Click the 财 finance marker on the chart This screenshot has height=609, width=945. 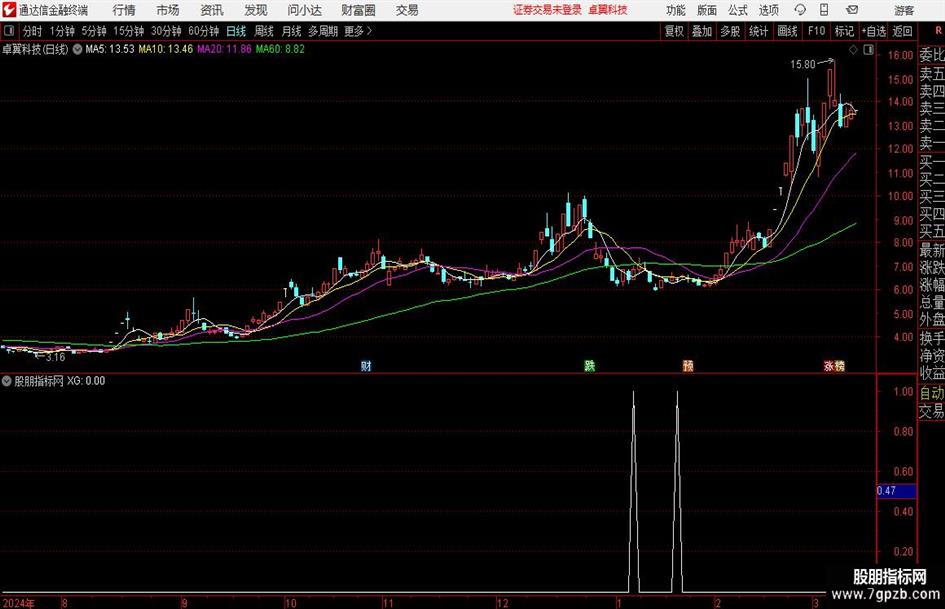pyautogui.click(x=366, y=365)
